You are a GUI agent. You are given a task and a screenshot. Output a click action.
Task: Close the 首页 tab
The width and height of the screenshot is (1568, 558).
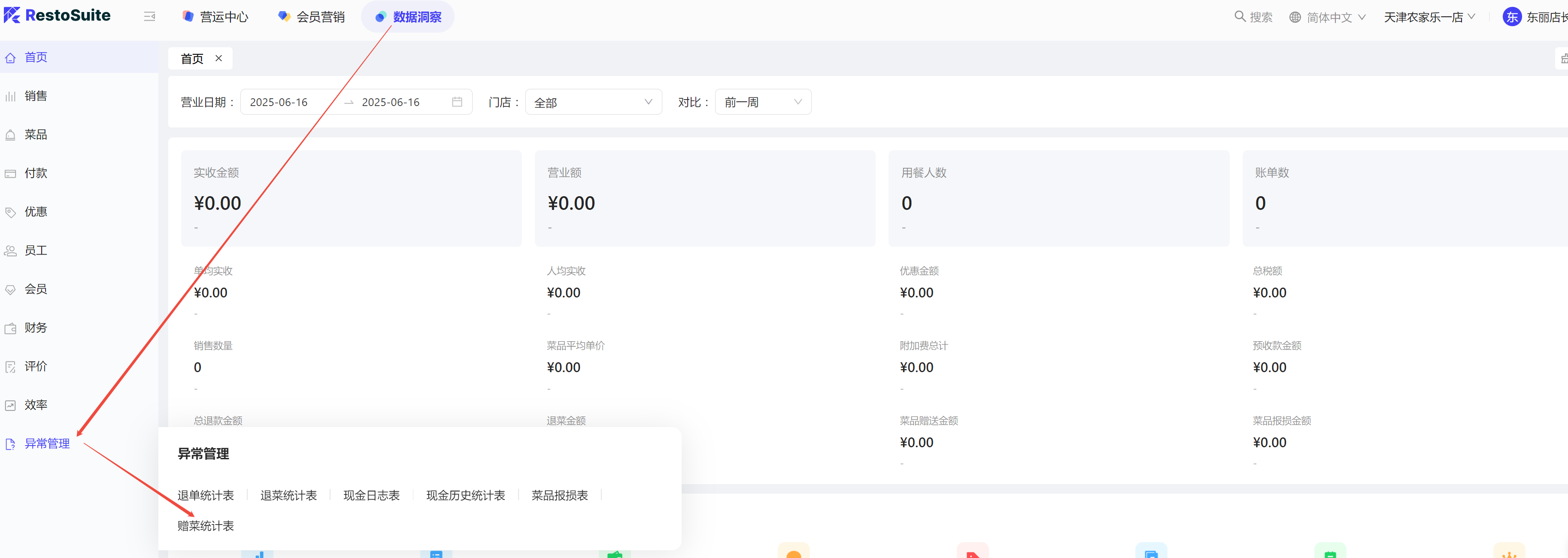click(x=218, y=58)
